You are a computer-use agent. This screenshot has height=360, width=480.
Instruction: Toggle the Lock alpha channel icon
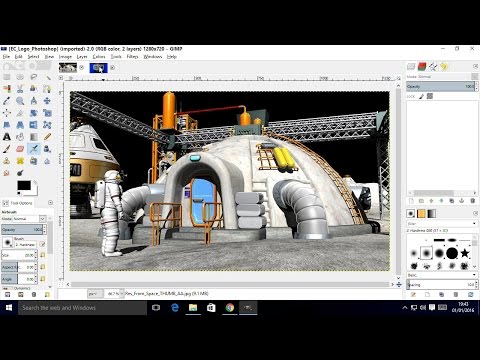pyautogui.click(x=430, y=96)
